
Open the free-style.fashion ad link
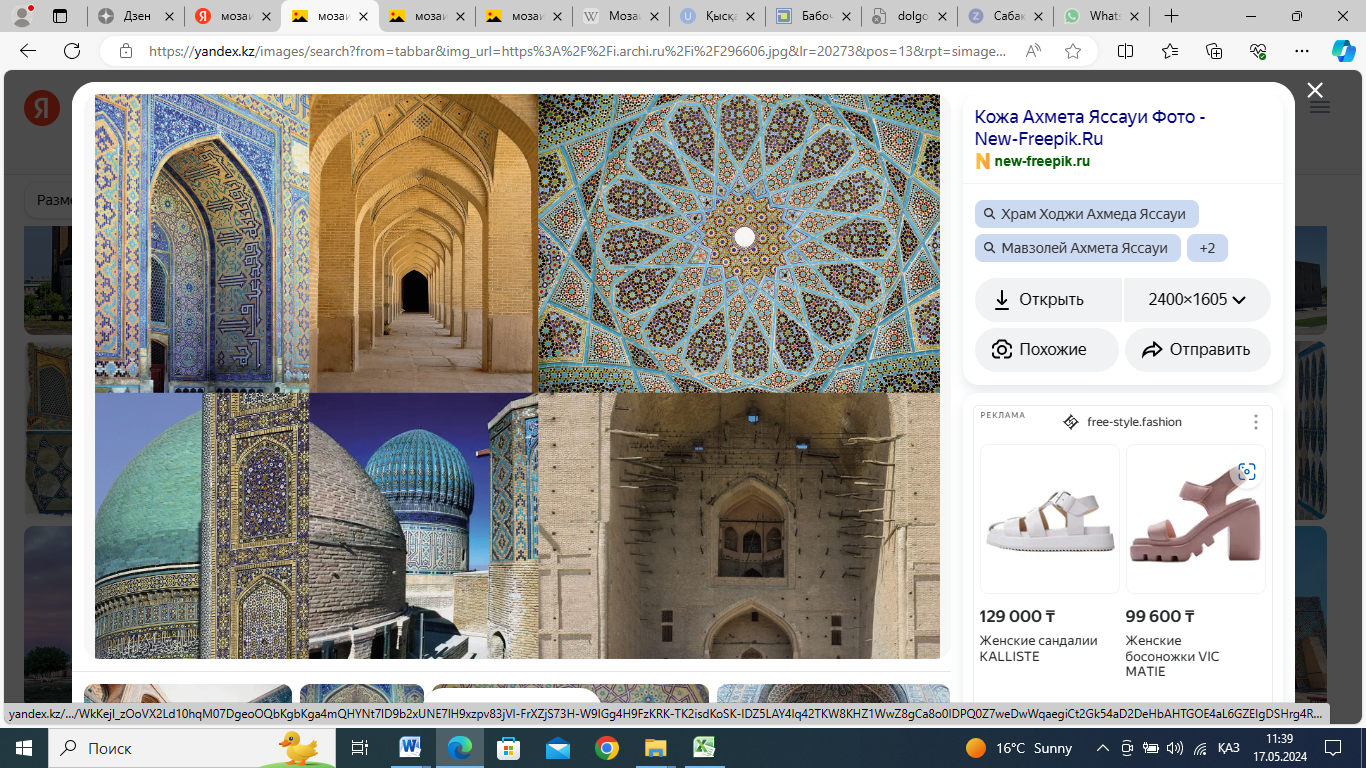[x=1134, y=422]
